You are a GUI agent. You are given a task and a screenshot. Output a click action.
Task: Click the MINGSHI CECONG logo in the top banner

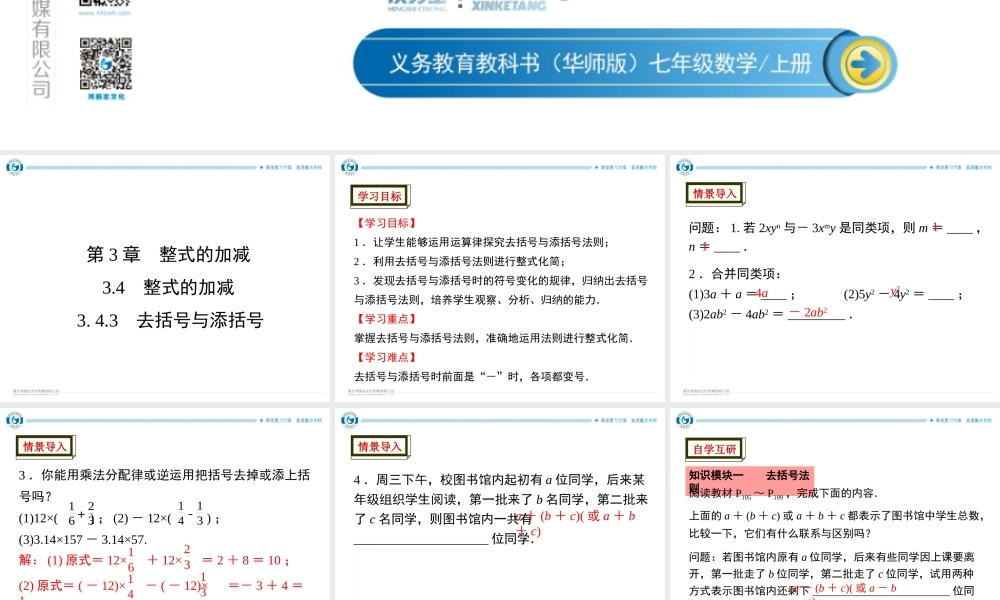tap(420, 5)
